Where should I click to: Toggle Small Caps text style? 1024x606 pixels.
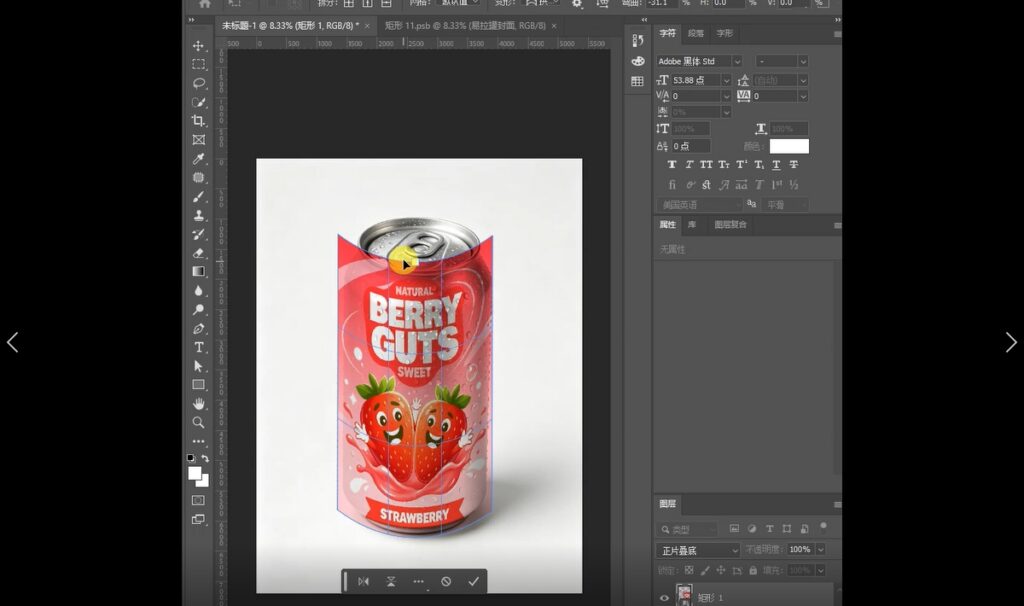[x=724, y=165]
